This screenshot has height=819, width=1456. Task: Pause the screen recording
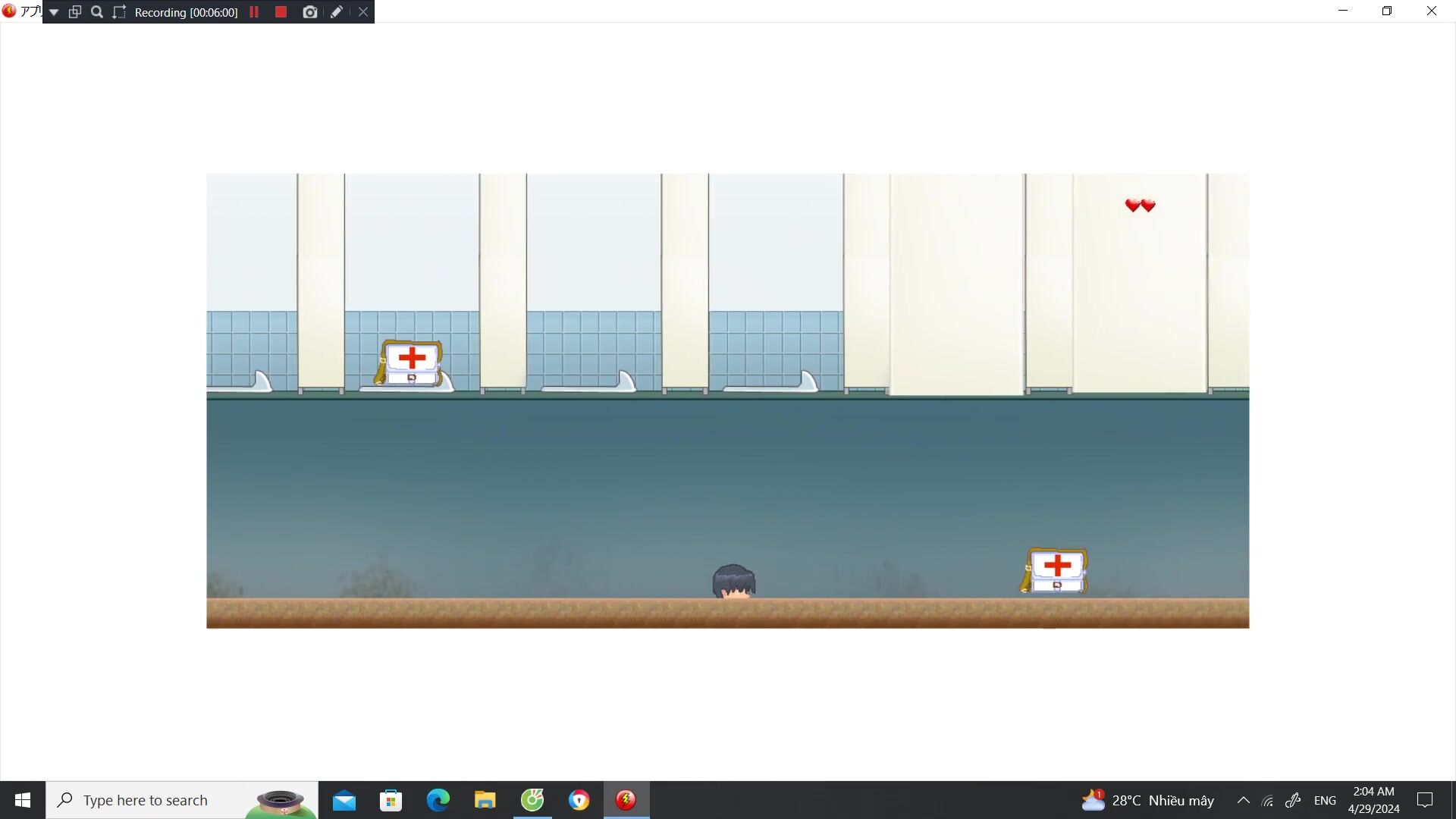(x=254, y=12)
